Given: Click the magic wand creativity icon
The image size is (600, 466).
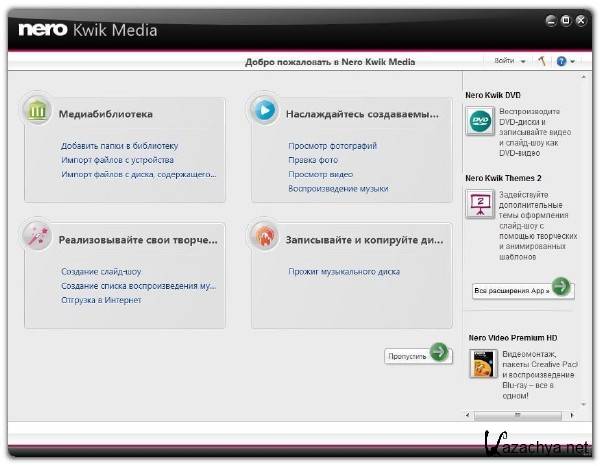Looking at the screenshot, I should (x=38, y=236).
